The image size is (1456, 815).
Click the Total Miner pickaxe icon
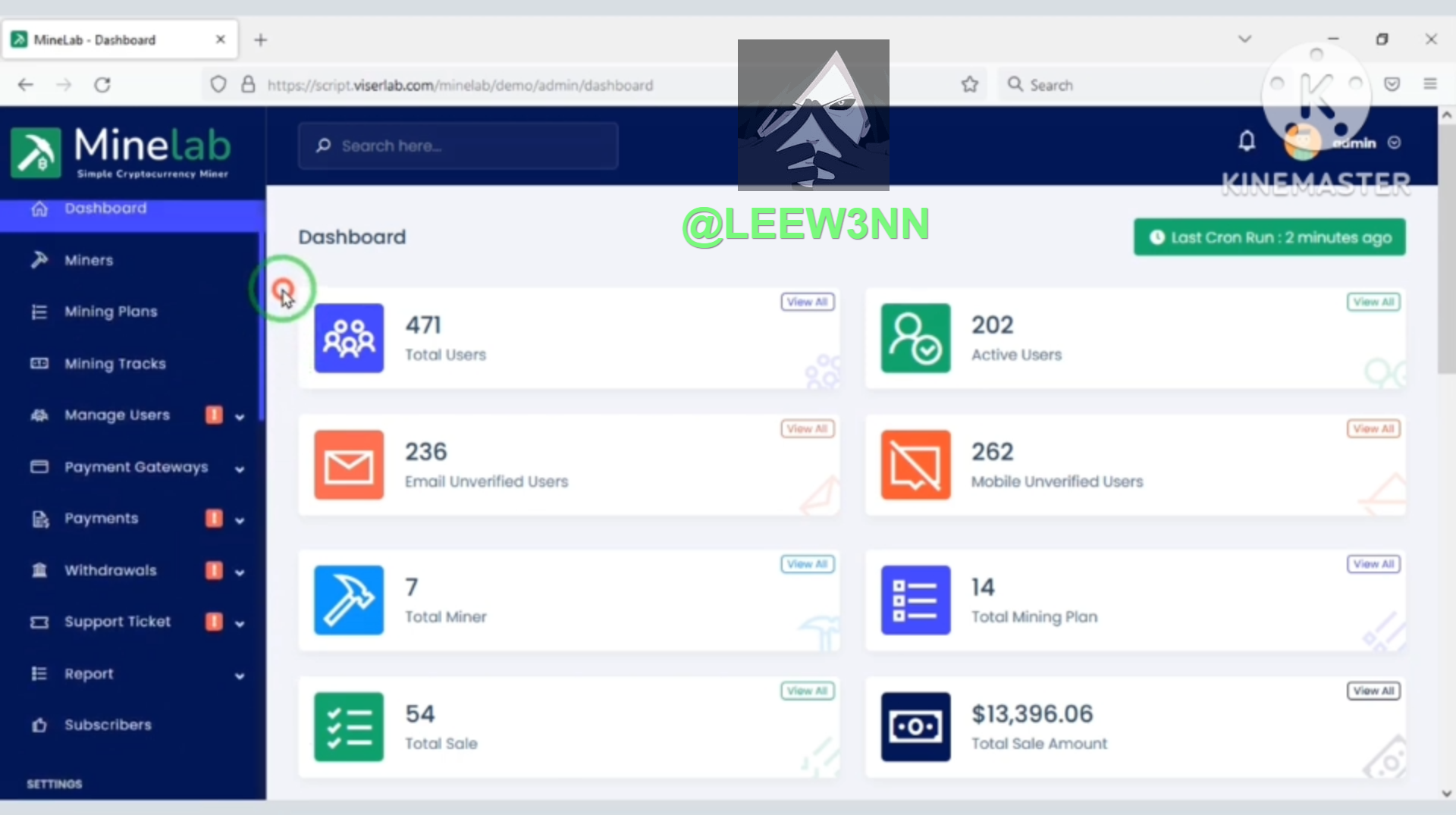pyautogui.click(x=349, y=600)
